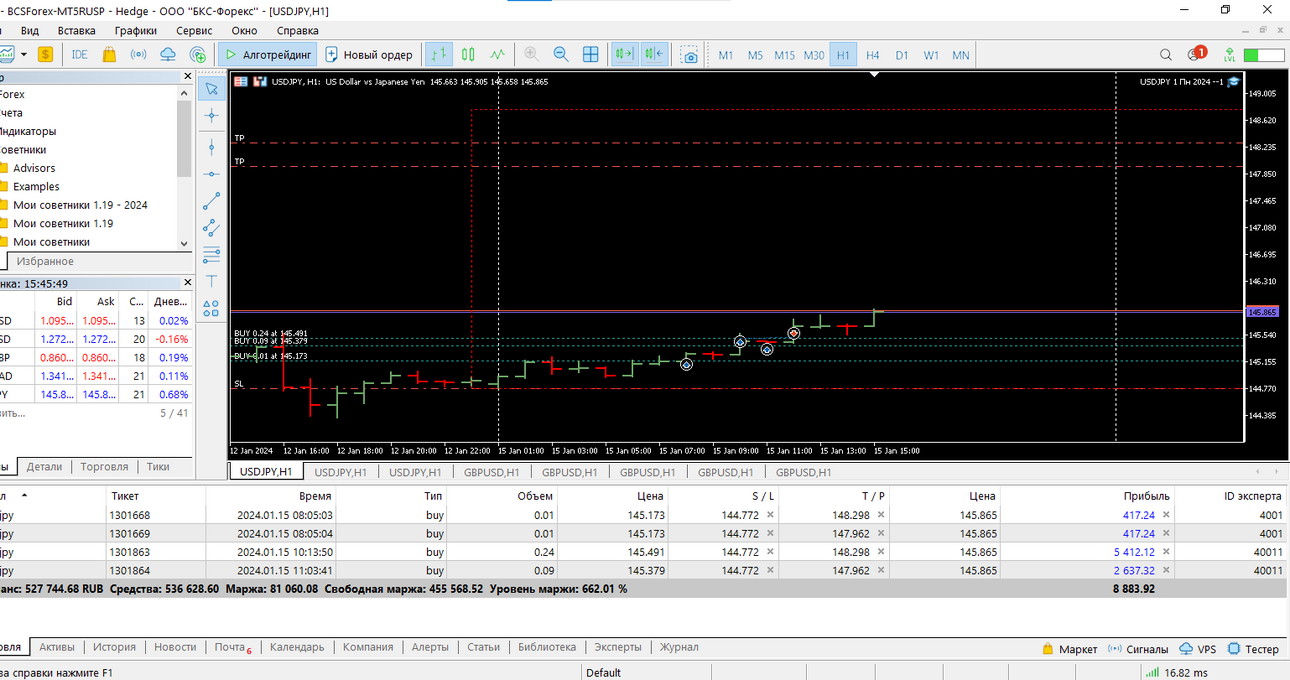Open the Почта tab
Image resolution: width=1290 pixels, height=680 pixels.
click(x=232, y=647)
